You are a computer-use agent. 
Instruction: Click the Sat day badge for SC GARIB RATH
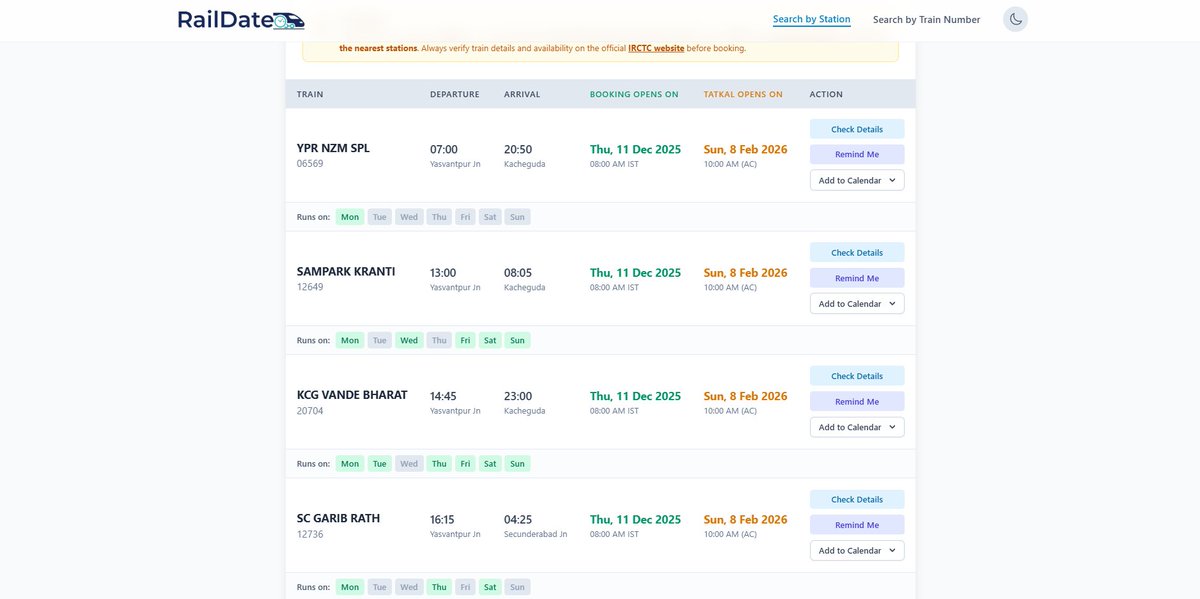click(490, 587)
